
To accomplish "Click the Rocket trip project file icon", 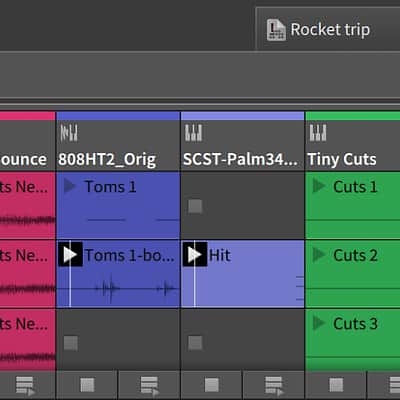I will [276, 30].
